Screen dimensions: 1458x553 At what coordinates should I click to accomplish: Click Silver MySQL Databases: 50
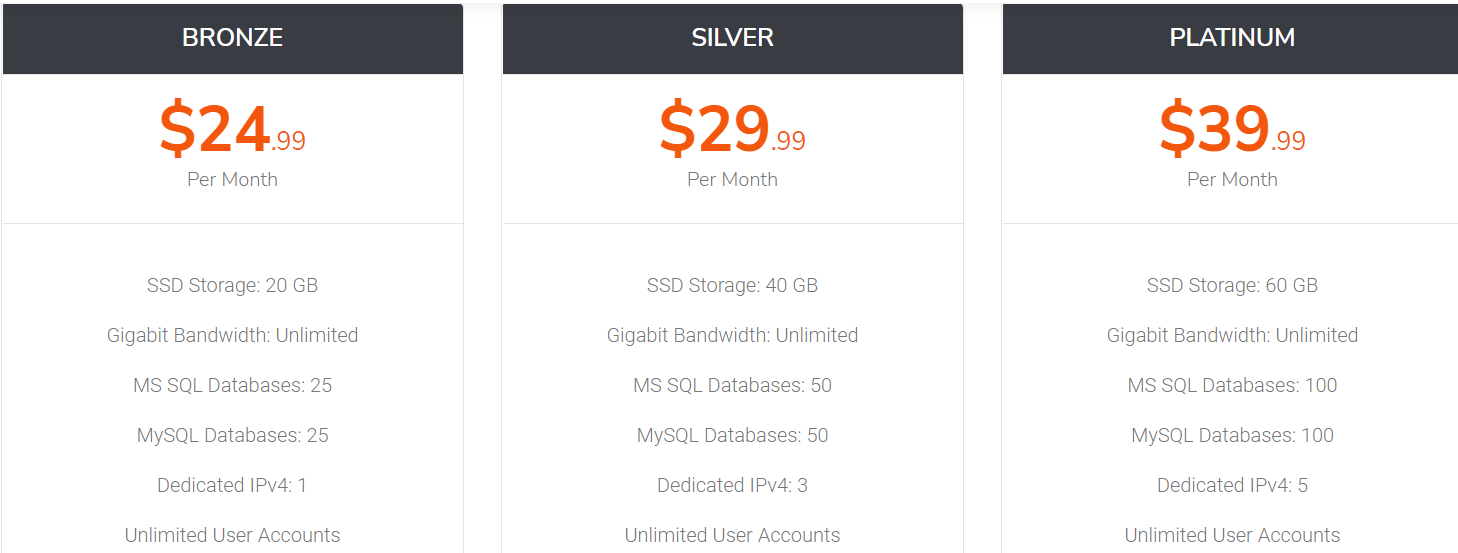pos(732,435)
